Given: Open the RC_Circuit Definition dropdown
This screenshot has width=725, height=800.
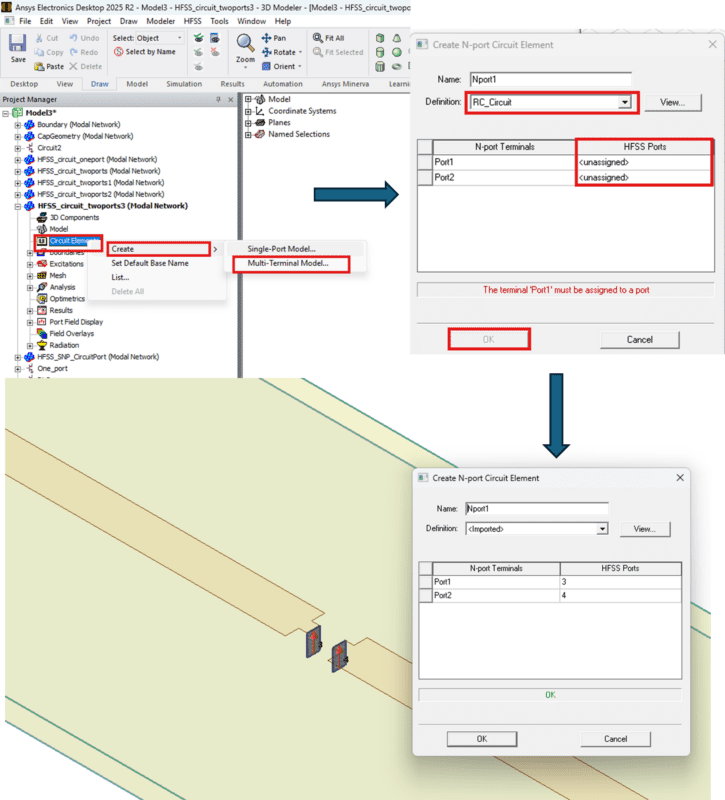Looking at the screenshot, I should tap(624, 103).
